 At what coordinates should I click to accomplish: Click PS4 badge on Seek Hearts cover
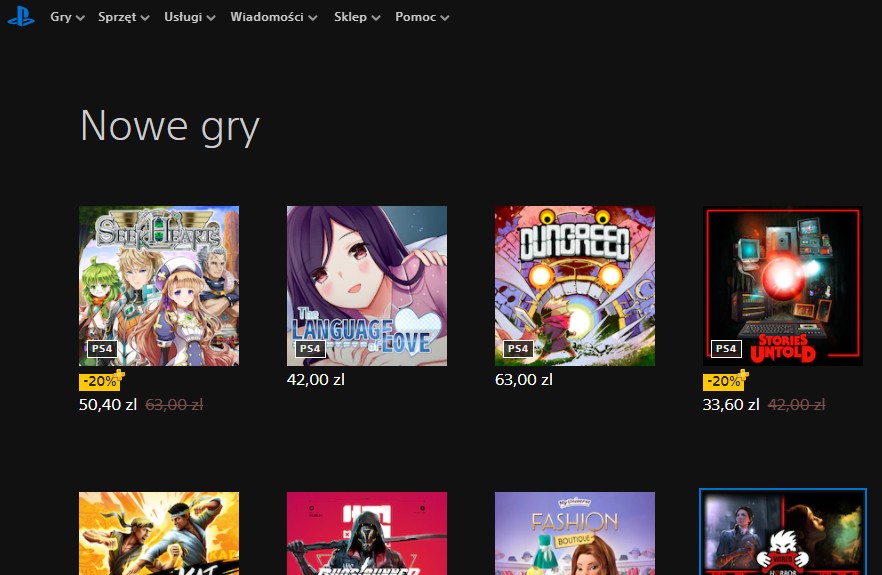coord(102,349)
